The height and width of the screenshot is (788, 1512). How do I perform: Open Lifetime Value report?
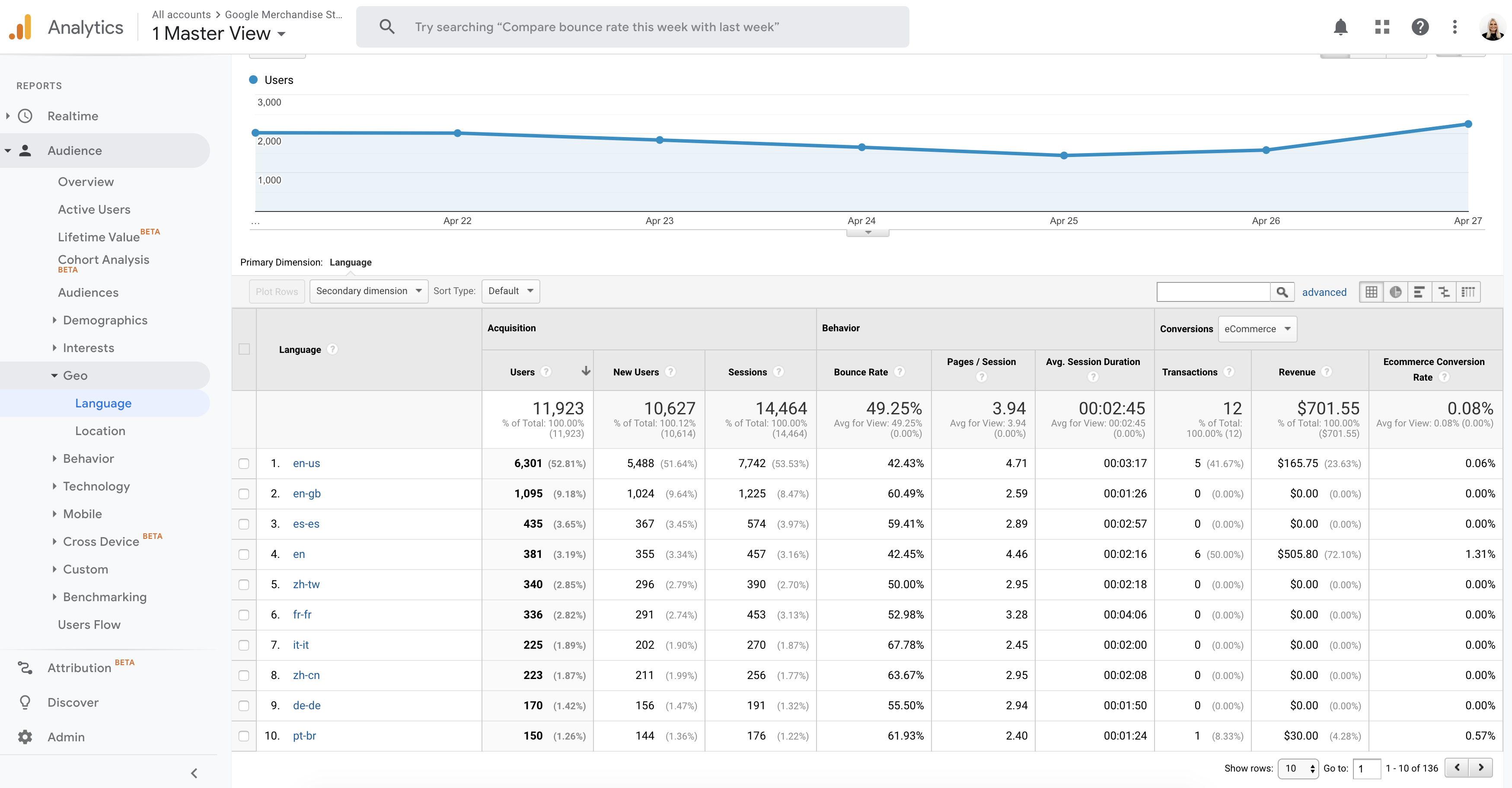point(99,237)
